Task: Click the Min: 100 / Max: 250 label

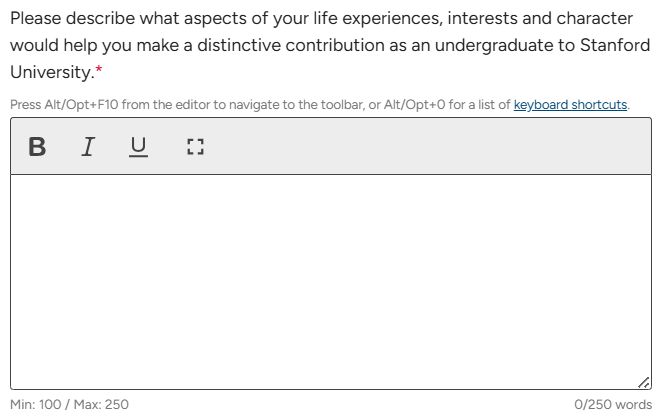Action: 70,404
